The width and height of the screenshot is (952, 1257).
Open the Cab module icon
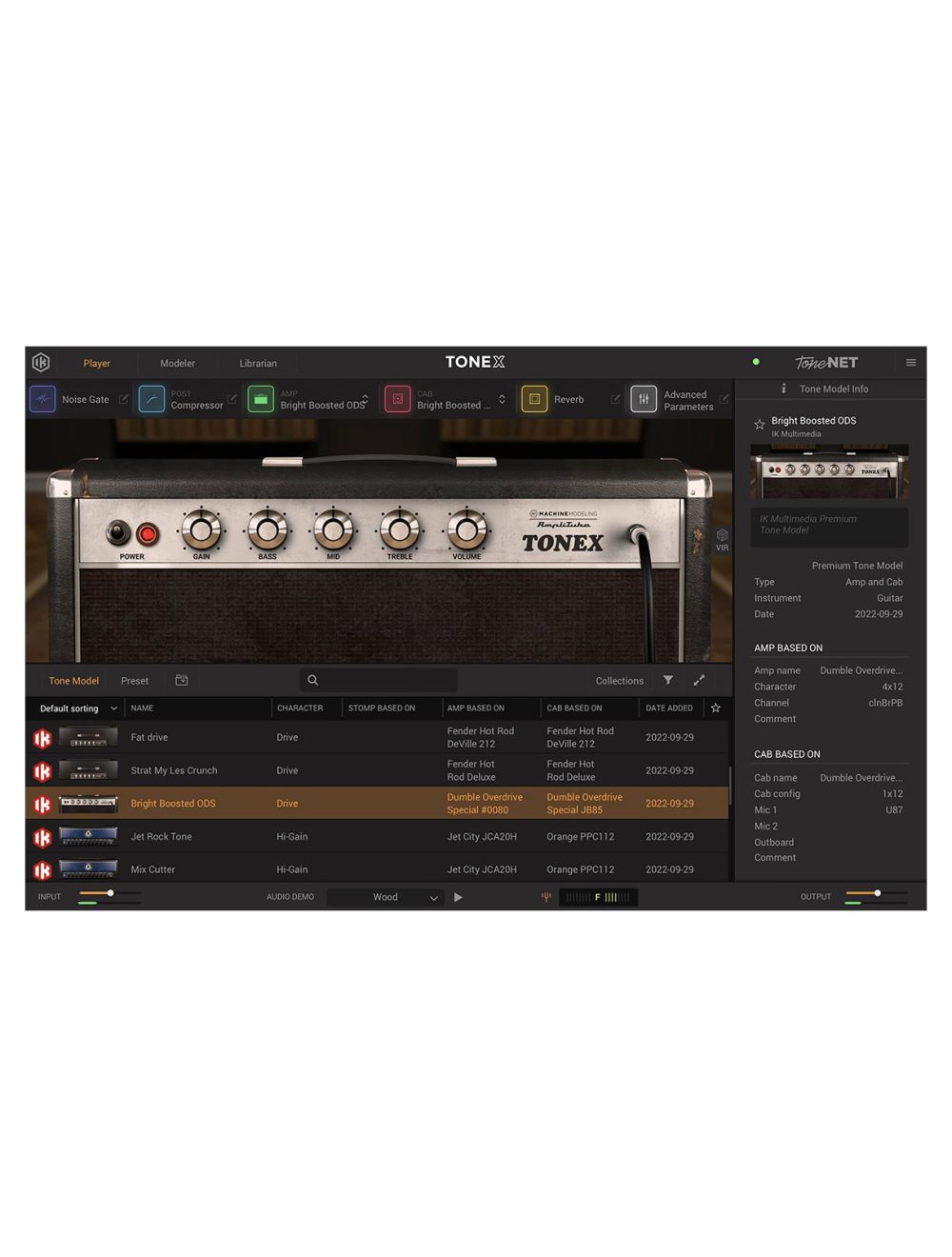tap(397, 399)
